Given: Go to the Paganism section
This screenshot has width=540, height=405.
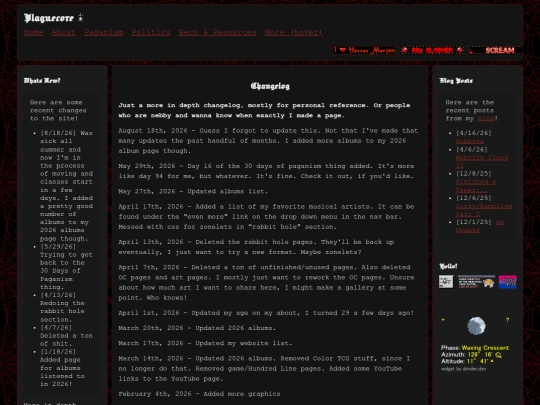Looking at the screenshot, I should pyautogui.click(x=104, y=32).
